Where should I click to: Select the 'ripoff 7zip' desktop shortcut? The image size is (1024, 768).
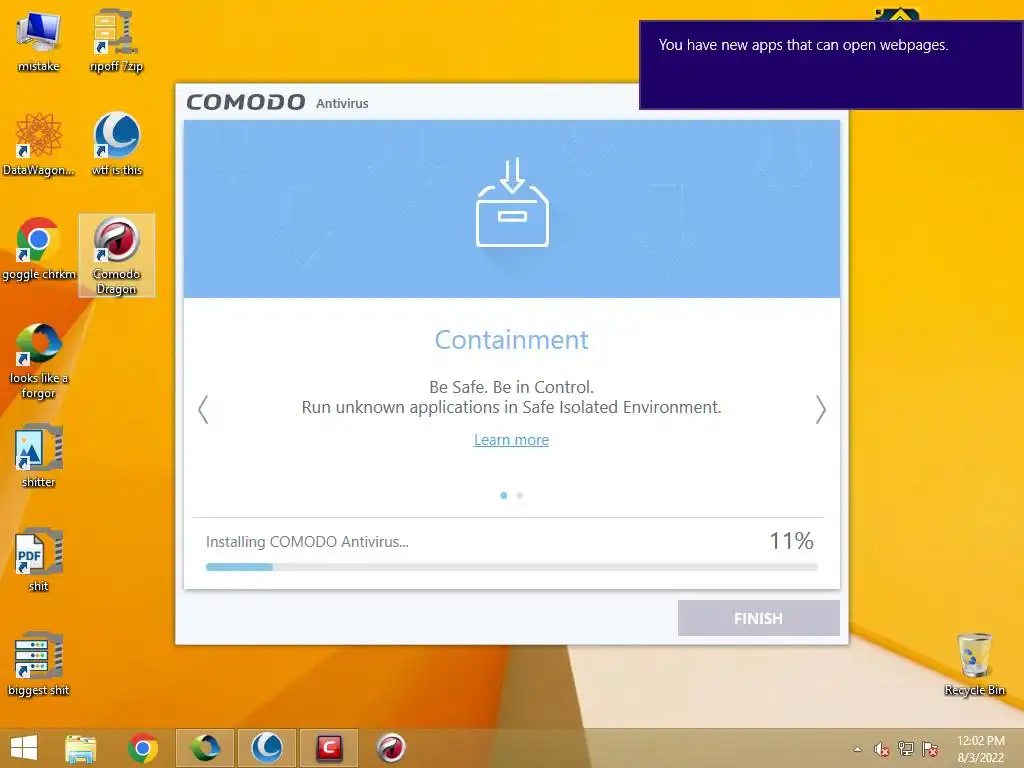click(116, 40)
